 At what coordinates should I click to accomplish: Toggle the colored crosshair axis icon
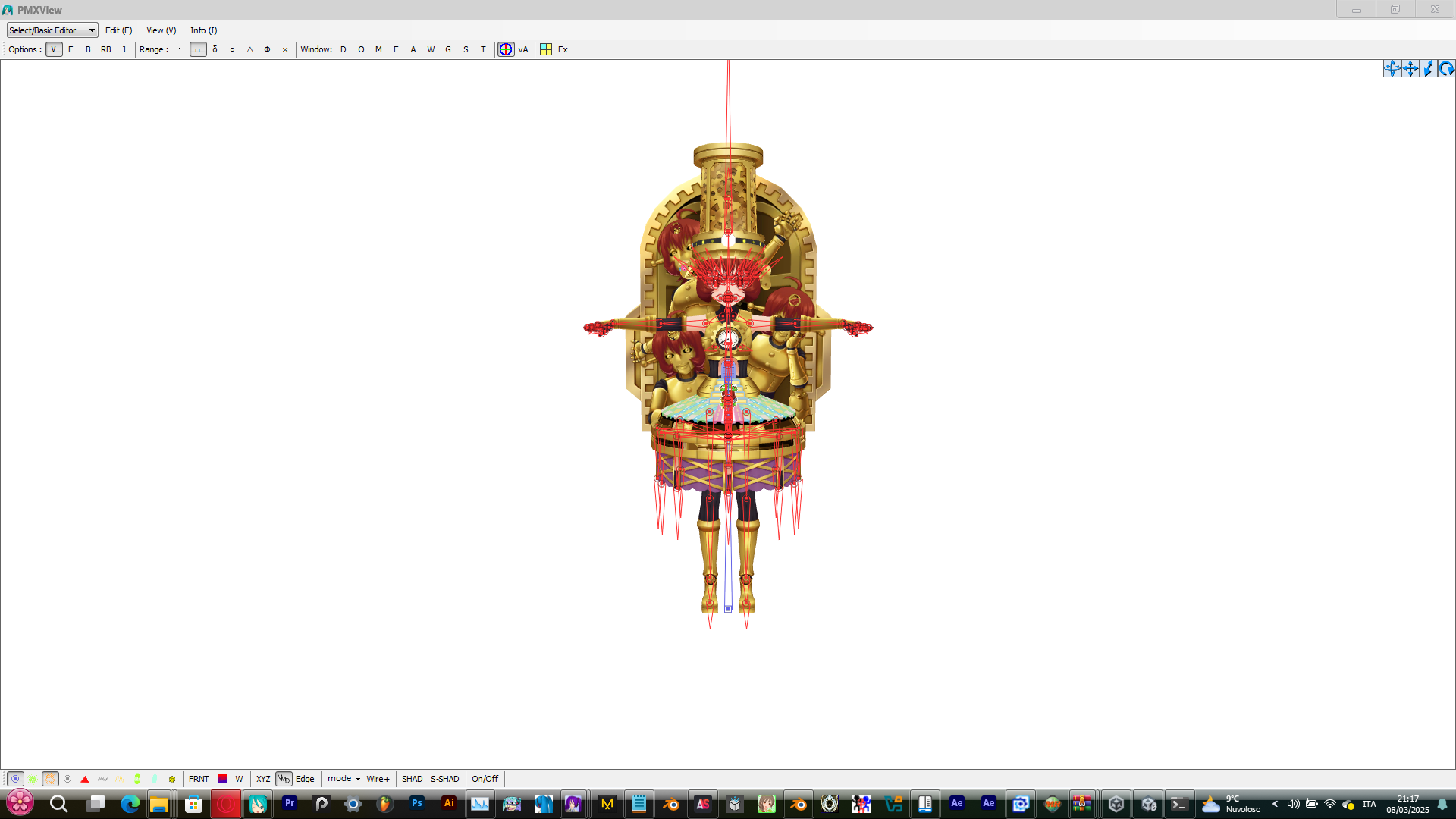506,49
